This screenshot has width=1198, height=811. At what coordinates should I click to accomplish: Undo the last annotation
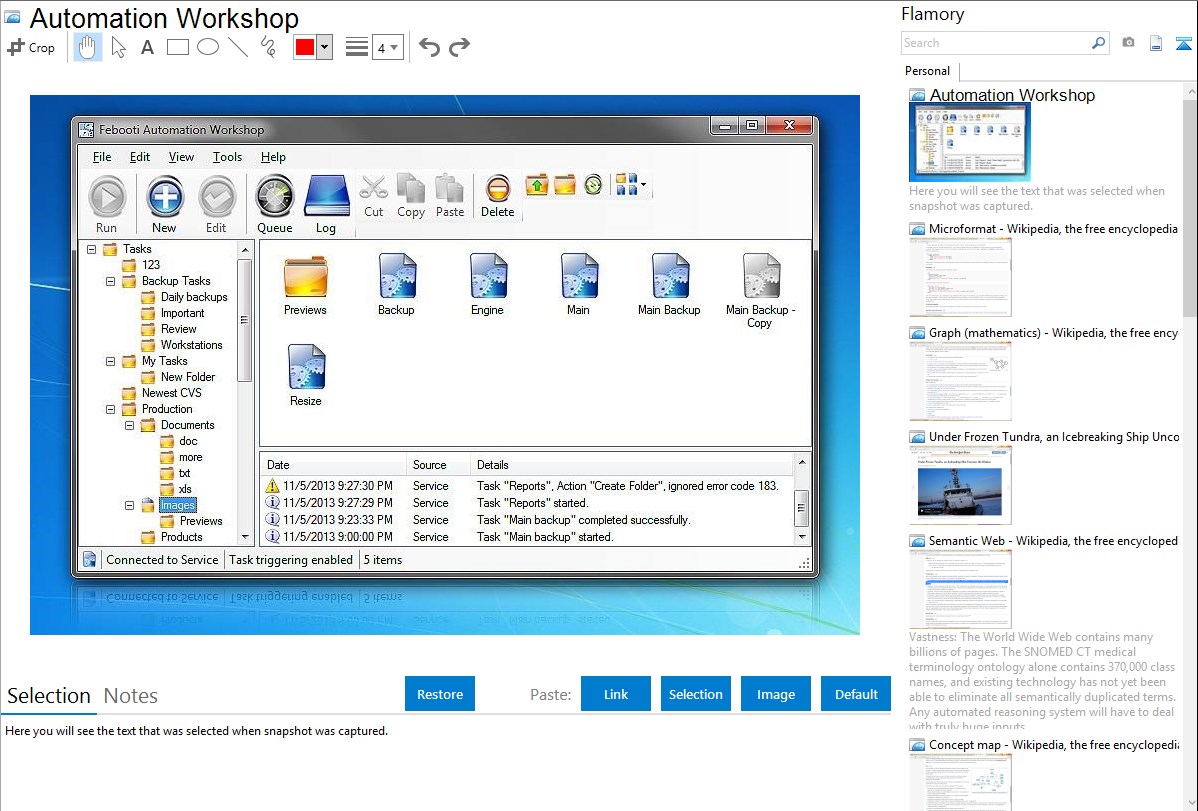pyautogui.click(x=429, y=47)
